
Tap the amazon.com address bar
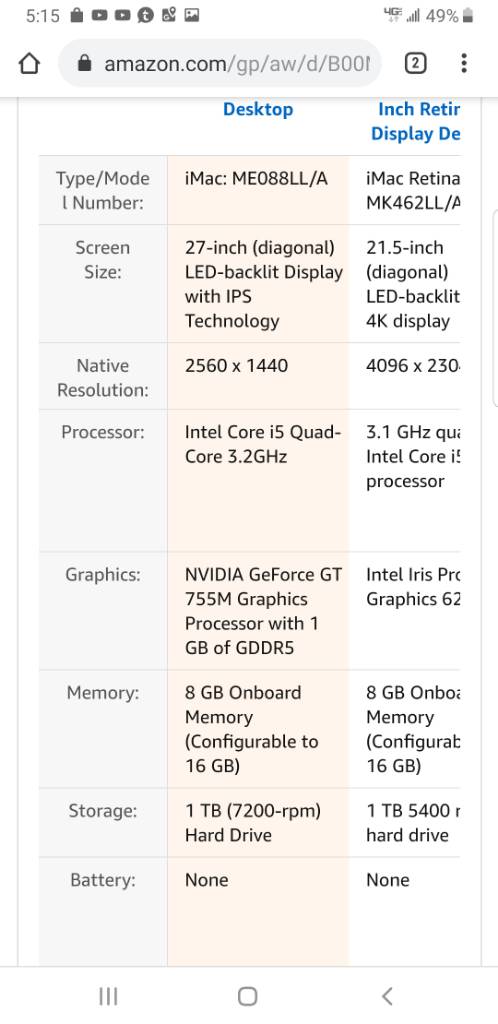pos(219,63)
